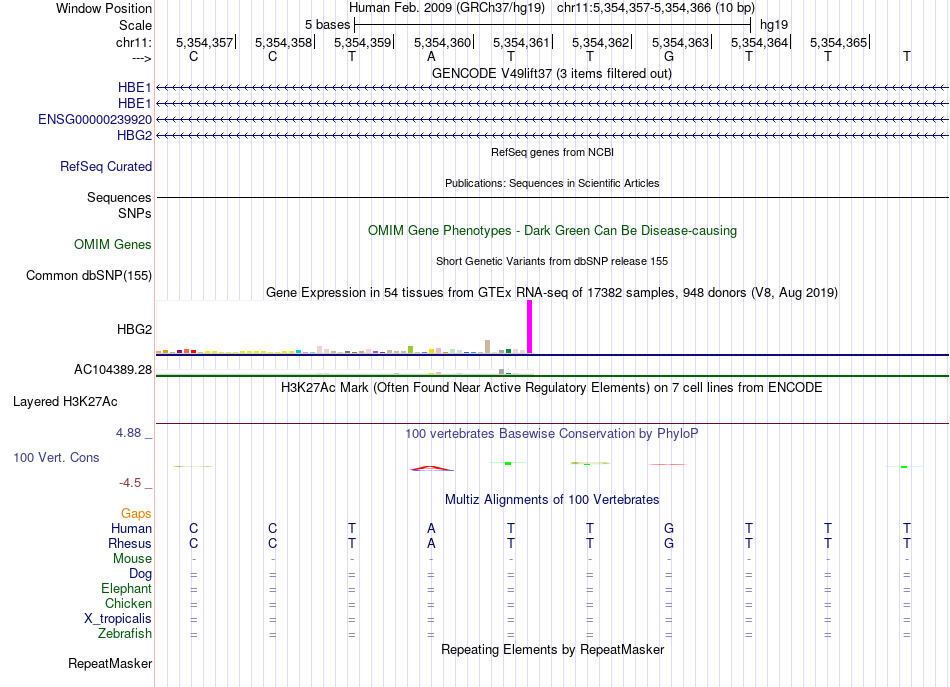Click the 'chr11:5,354,357-5,354,366 (10 bp)' position text
Image resolution: width=950 pixels, height=687 pixels.
656,8
